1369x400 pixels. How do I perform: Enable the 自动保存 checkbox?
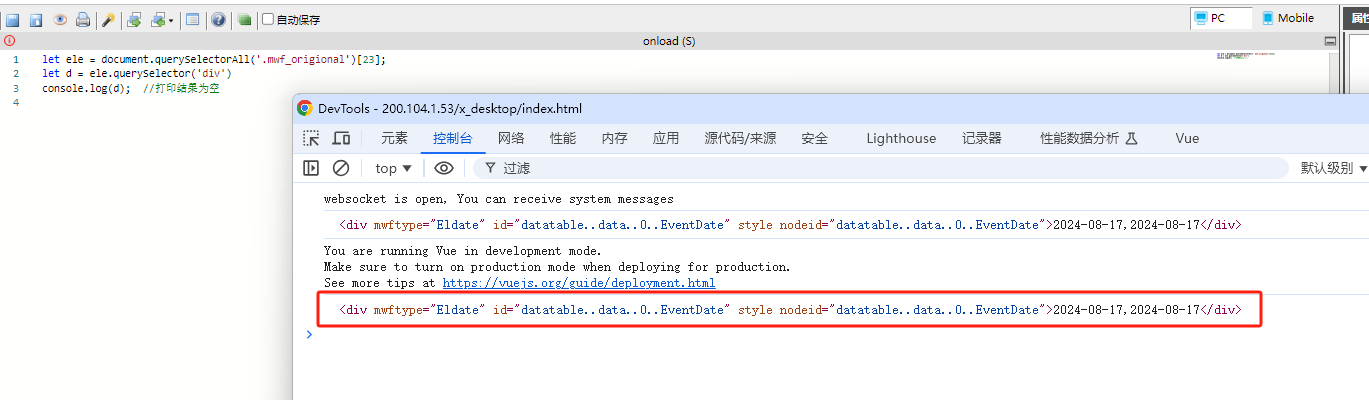pos(268,20)
